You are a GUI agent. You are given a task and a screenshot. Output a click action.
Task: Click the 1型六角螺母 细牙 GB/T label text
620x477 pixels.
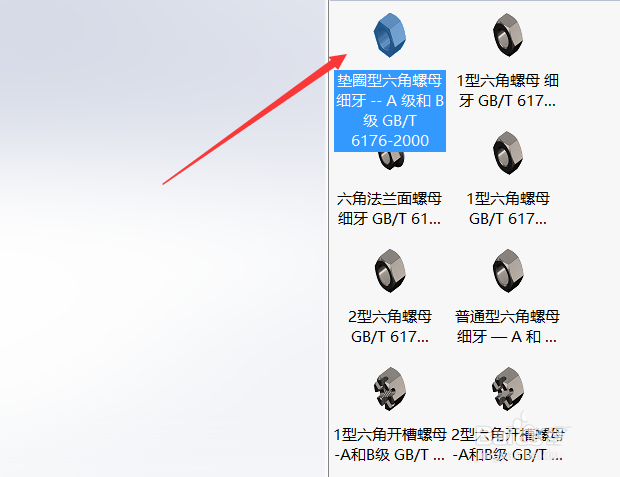508,91
